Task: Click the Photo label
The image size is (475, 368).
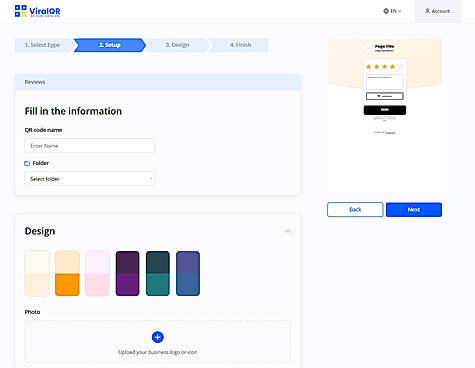Action: click(x=32, y=312)
